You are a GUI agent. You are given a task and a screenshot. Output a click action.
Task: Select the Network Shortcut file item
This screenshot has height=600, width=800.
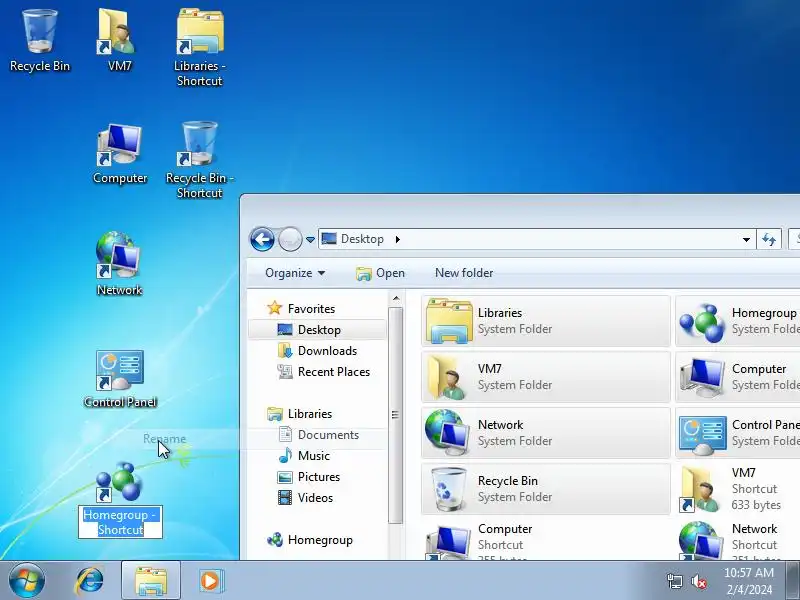[738, 540]
